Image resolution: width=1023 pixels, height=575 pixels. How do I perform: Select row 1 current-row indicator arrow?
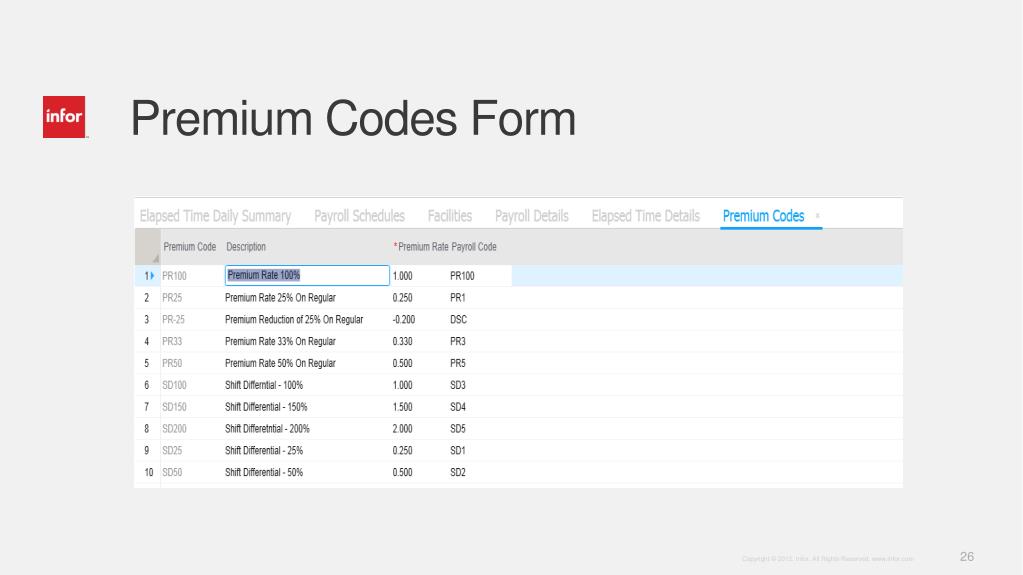[152, 276]
